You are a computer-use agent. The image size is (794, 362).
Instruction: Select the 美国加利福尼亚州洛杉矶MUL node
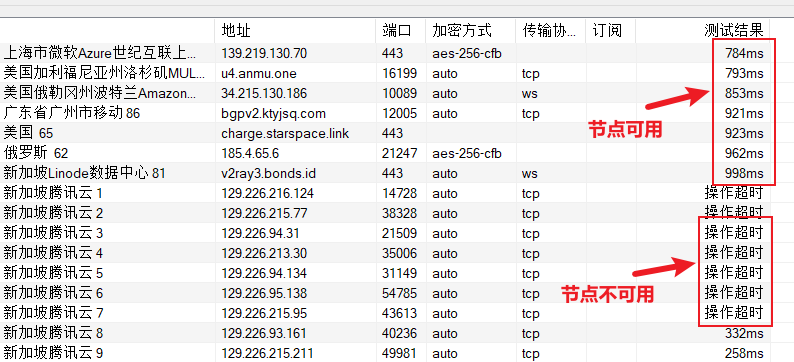pyautogui.click(x=104, y=73)
